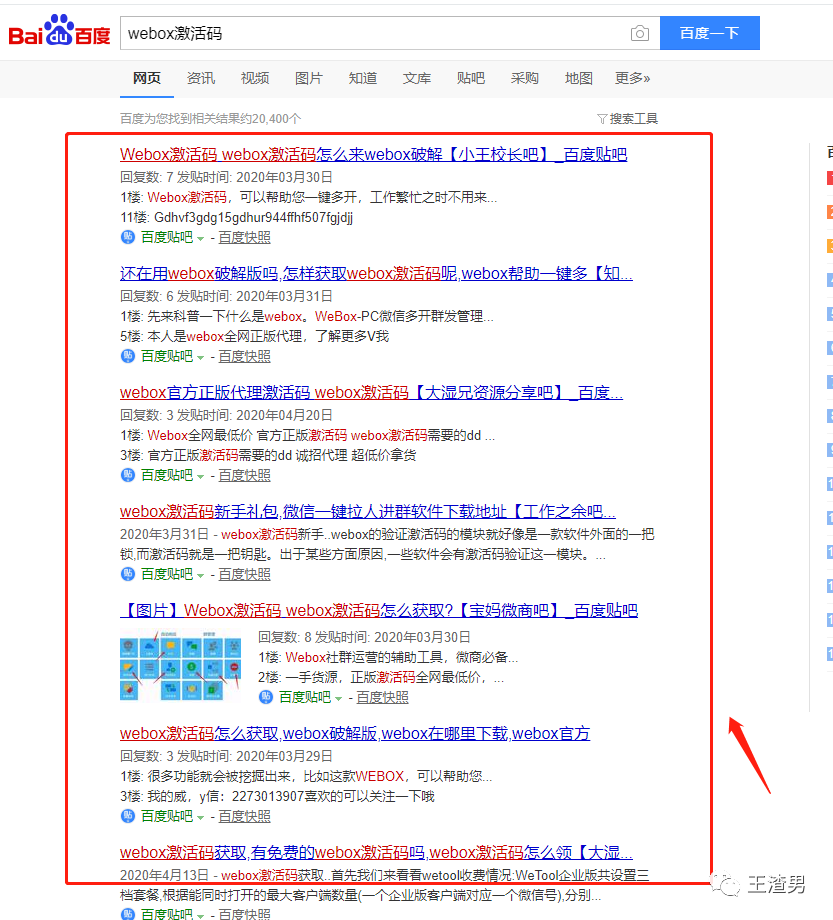Expand 百度贴吧 dropdown arrow under 还在用webox破解版吗 result
Image resolution: width=833 pixels, height=920 pixels.
coord(201,357)
